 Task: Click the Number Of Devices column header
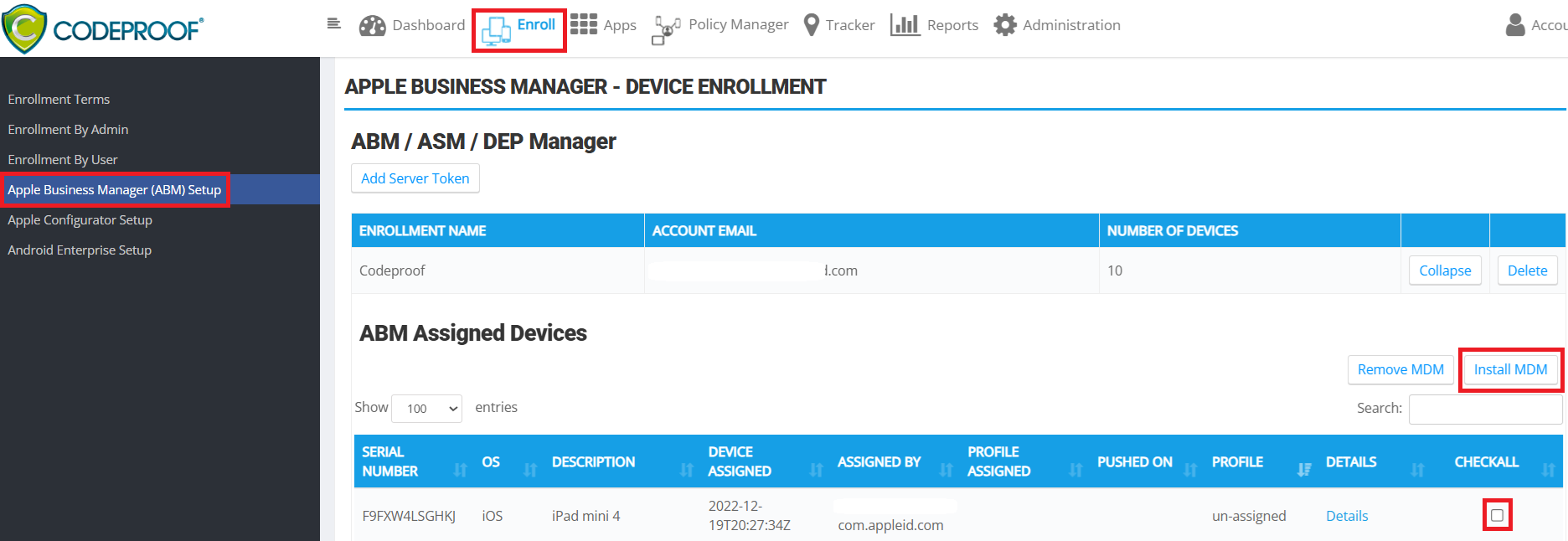1172,230
